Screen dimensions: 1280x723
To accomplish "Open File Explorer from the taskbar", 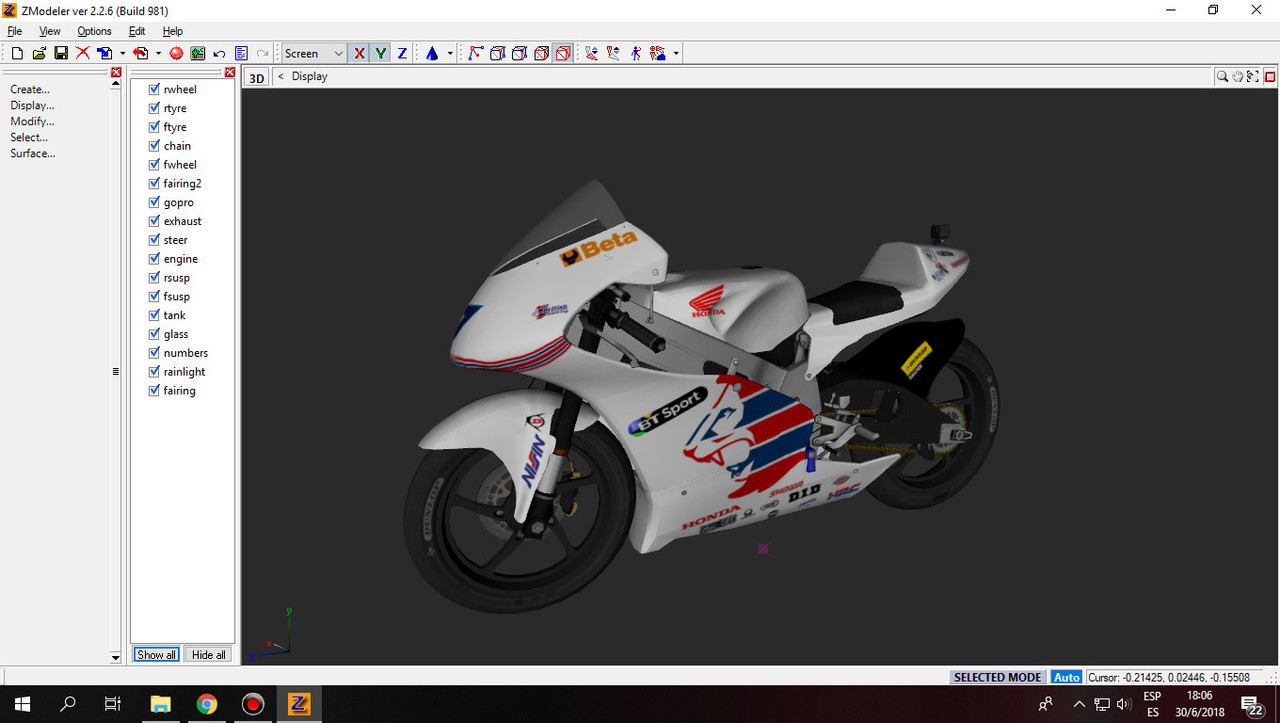I will coord(160,704).
